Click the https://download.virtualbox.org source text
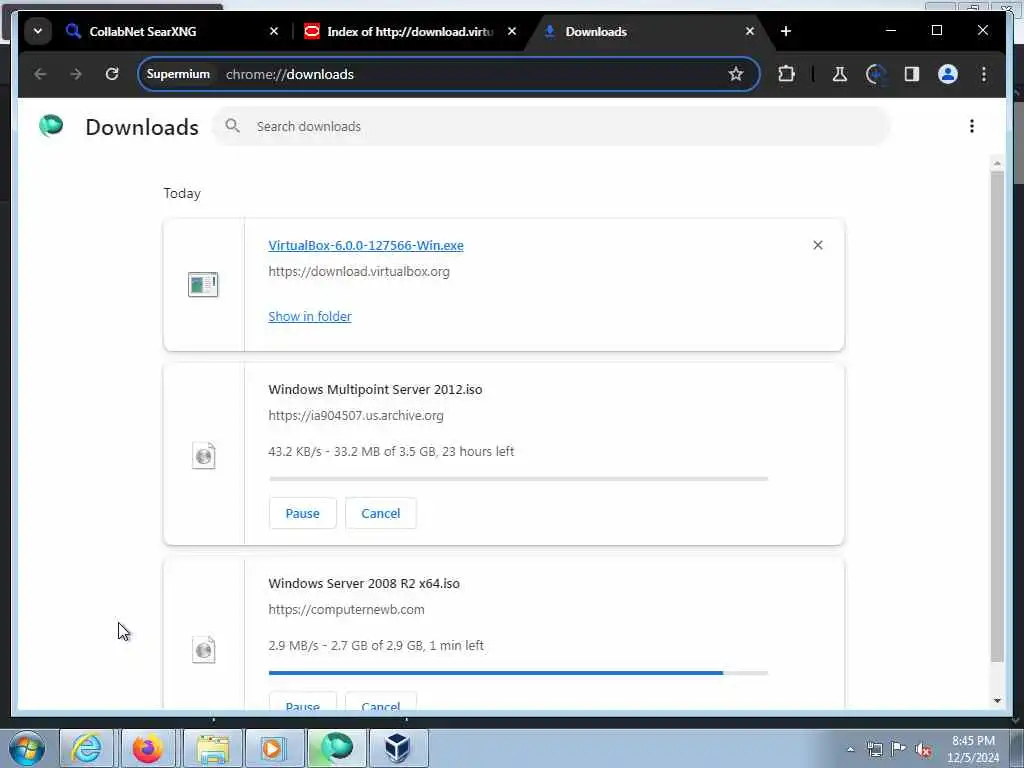This screenshot has height=768, width=1024. (x=359, y=271)
